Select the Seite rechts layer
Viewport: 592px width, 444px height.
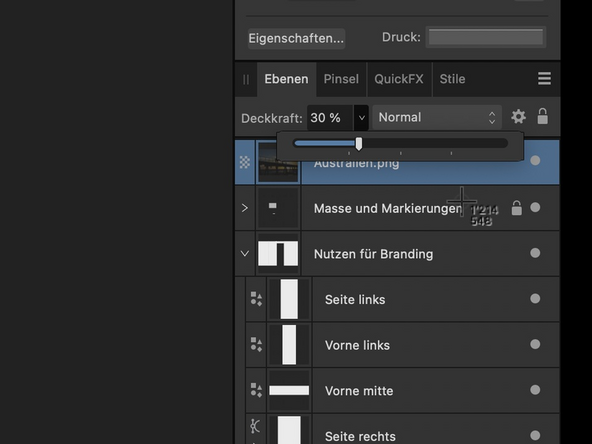point(403,429)
